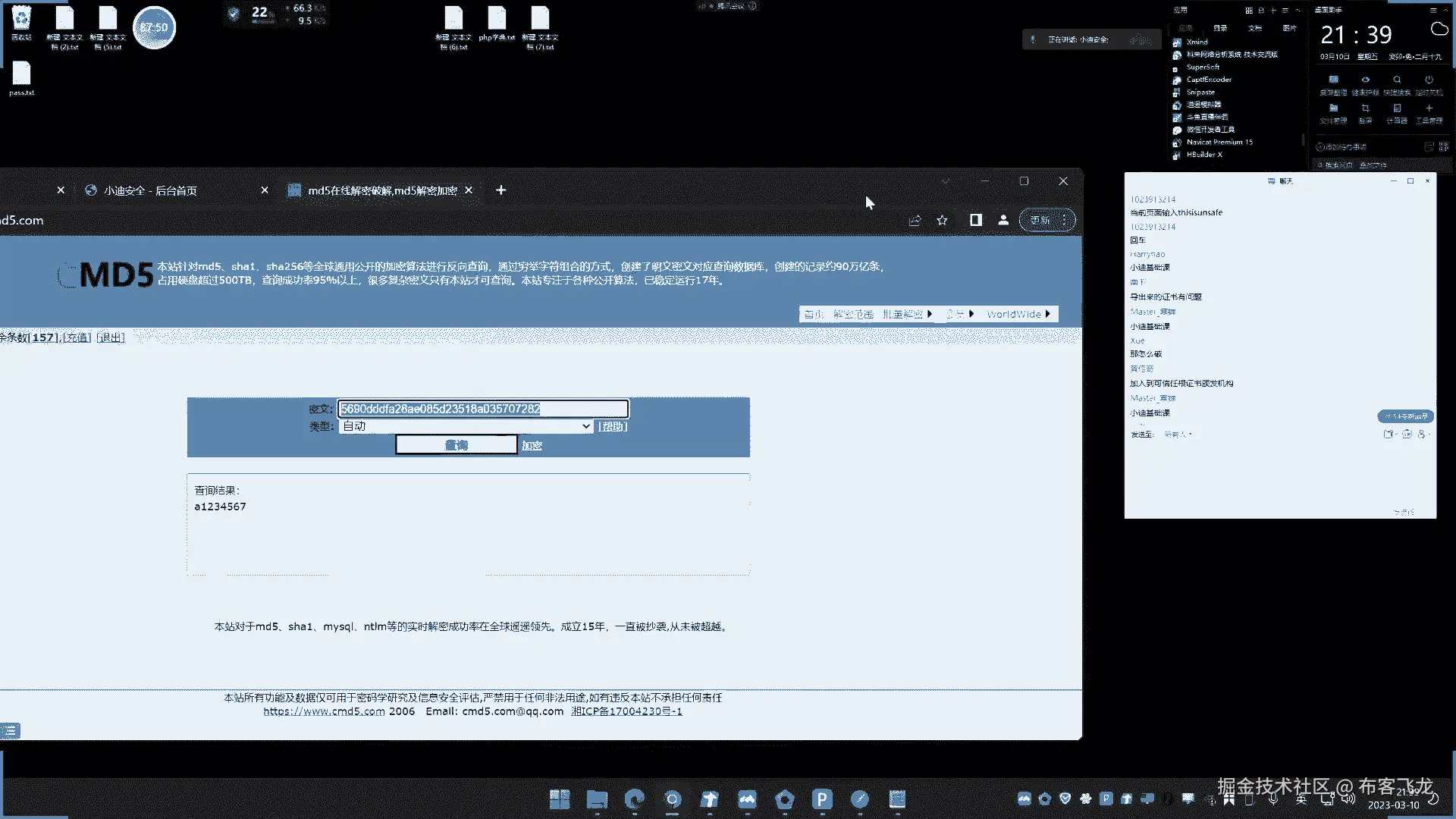Open the 类型 dropdown set to 自动
Image resolution: width=1456 pixels, height=819 pixels.
[x=466, y=426]
